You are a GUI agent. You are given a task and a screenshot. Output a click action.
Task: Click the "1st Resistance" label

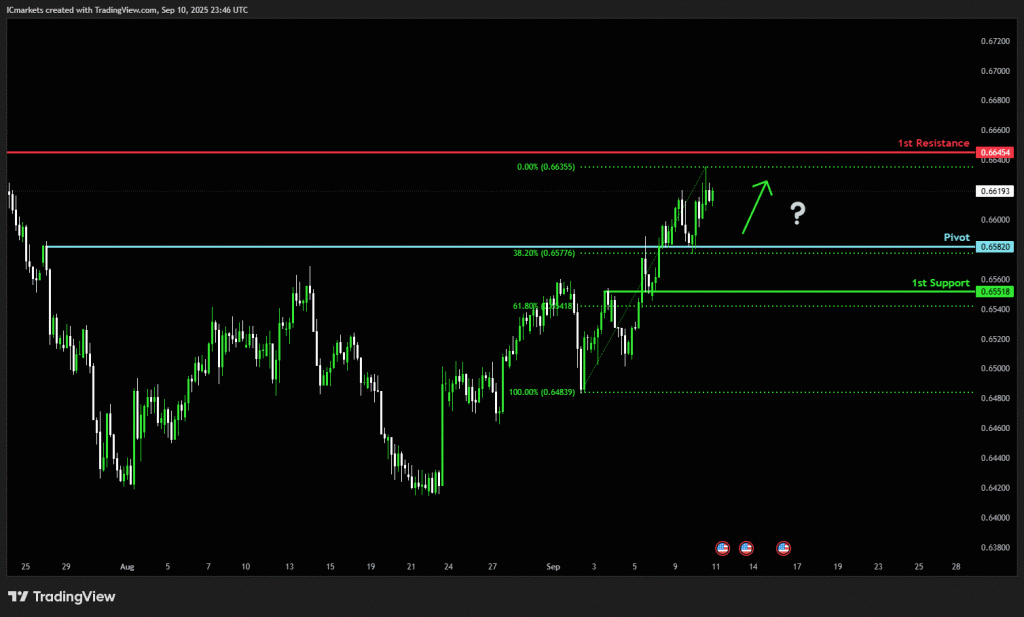[x=933, y=143]
